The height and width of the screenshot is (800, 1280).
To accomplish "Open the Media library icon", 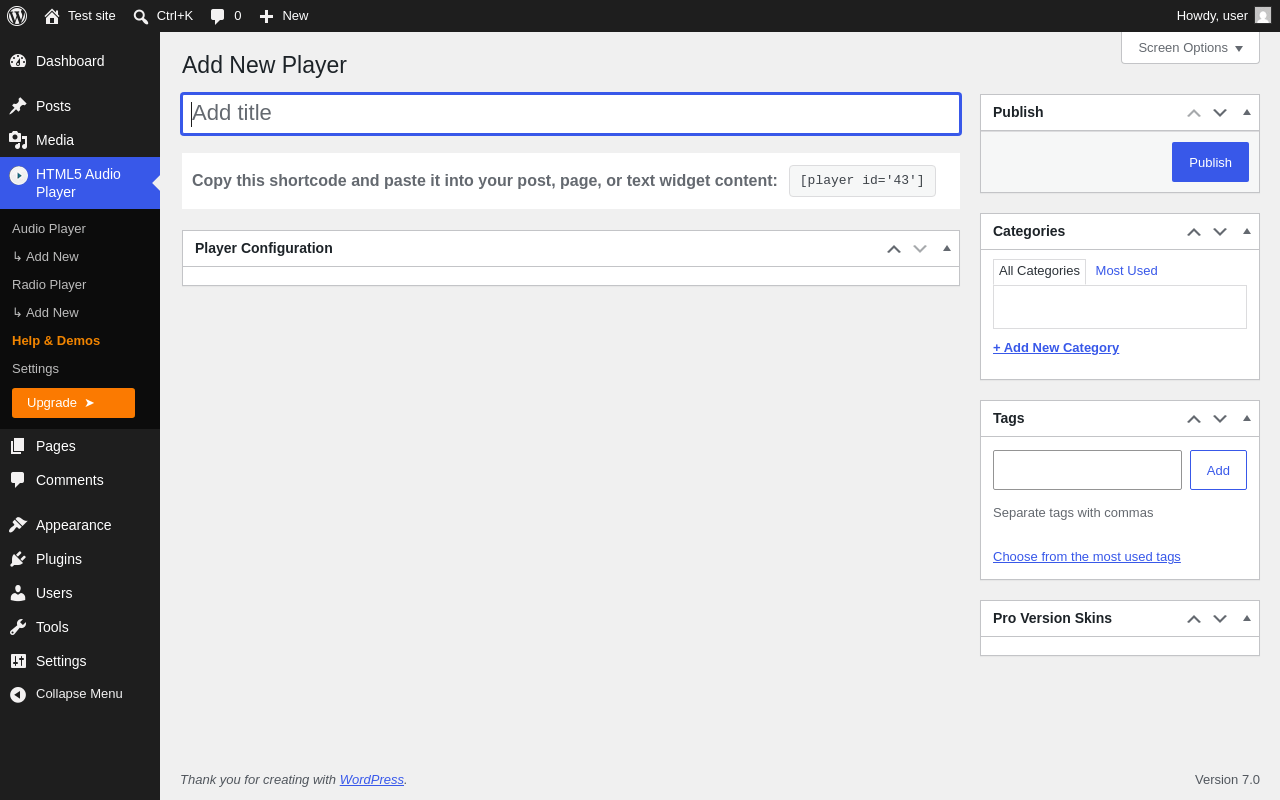I will 18,140.
